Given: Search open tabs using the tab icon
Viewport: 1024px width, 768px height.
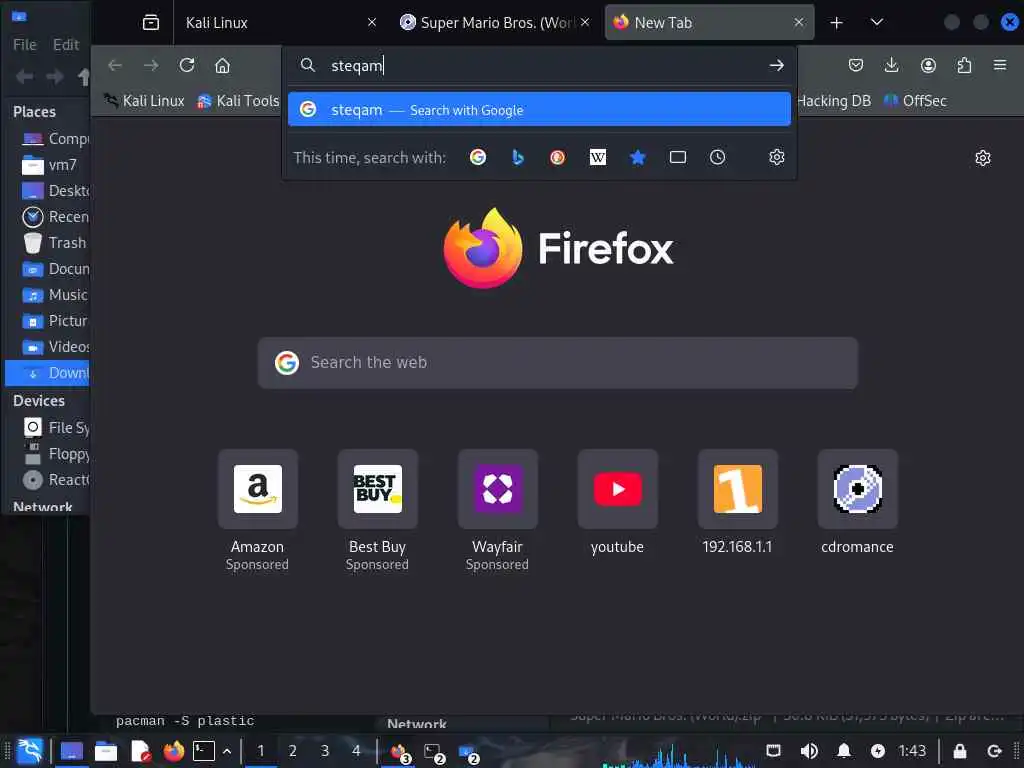Looking at the screenshot, I should coord(678,157).
